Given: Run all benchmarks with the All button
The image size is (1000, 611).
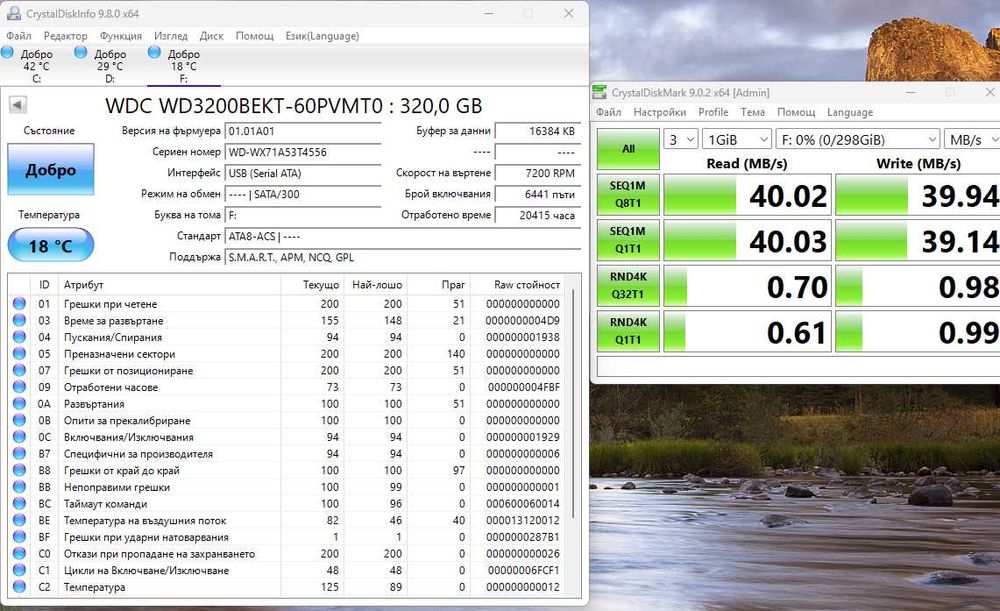Looking at the screenshot, I should 628,149.
